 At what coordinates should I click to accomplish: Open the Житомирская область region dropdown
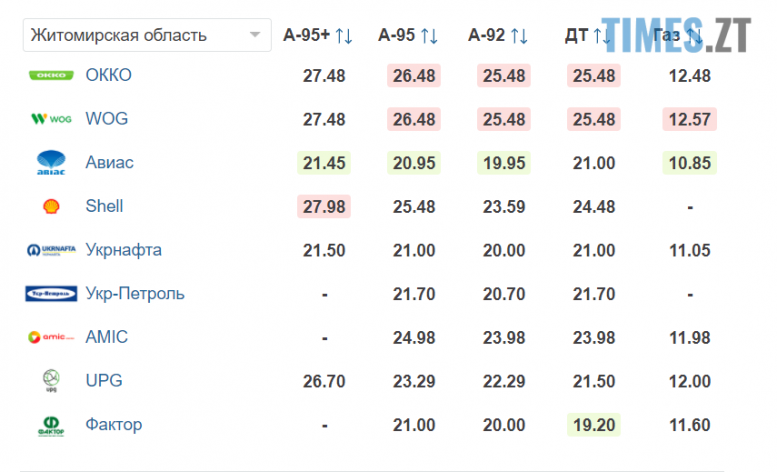click(147, 36)
